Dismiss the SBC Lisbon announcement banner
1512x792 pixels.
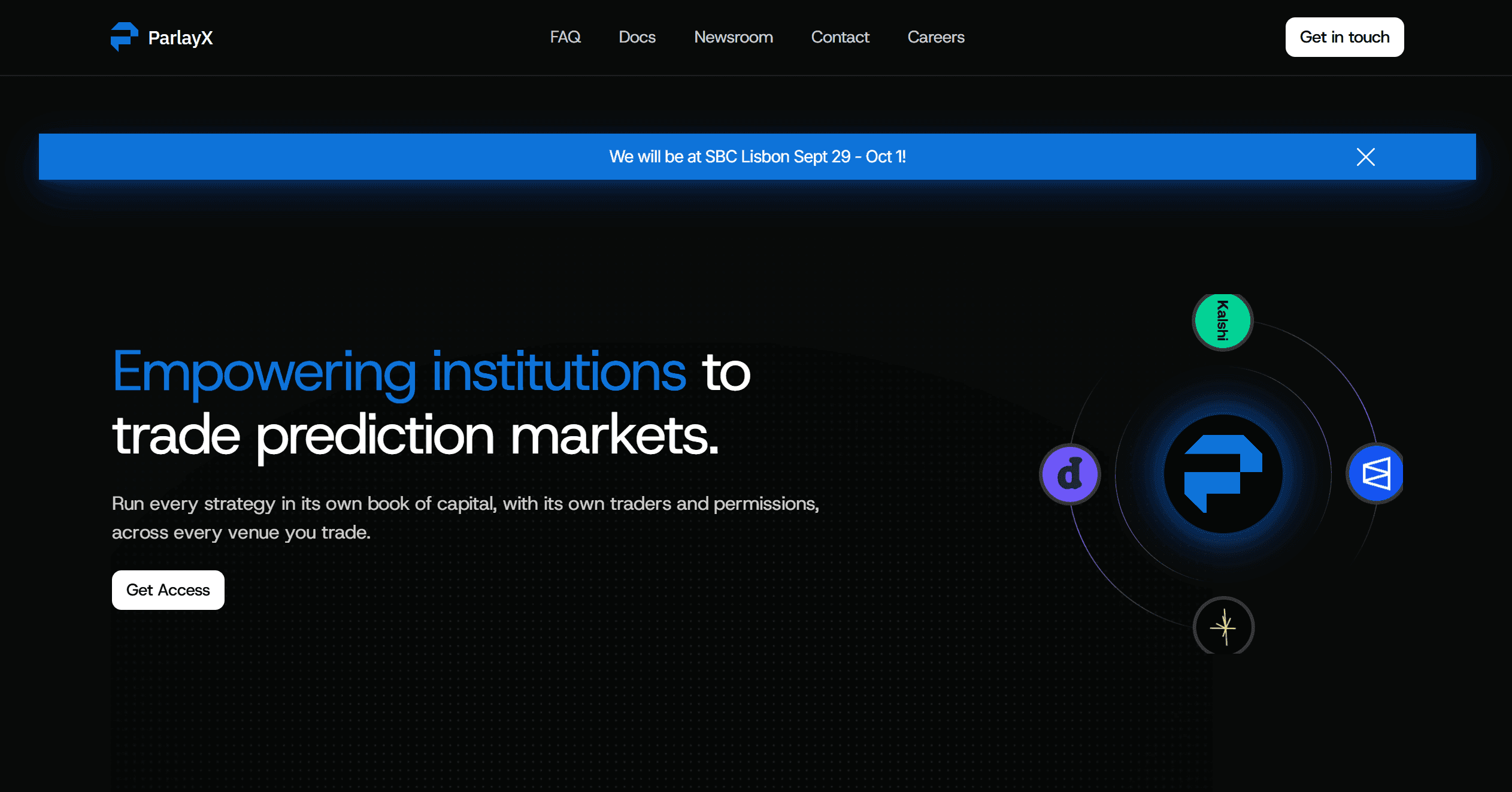click(x=1365, y=157)
